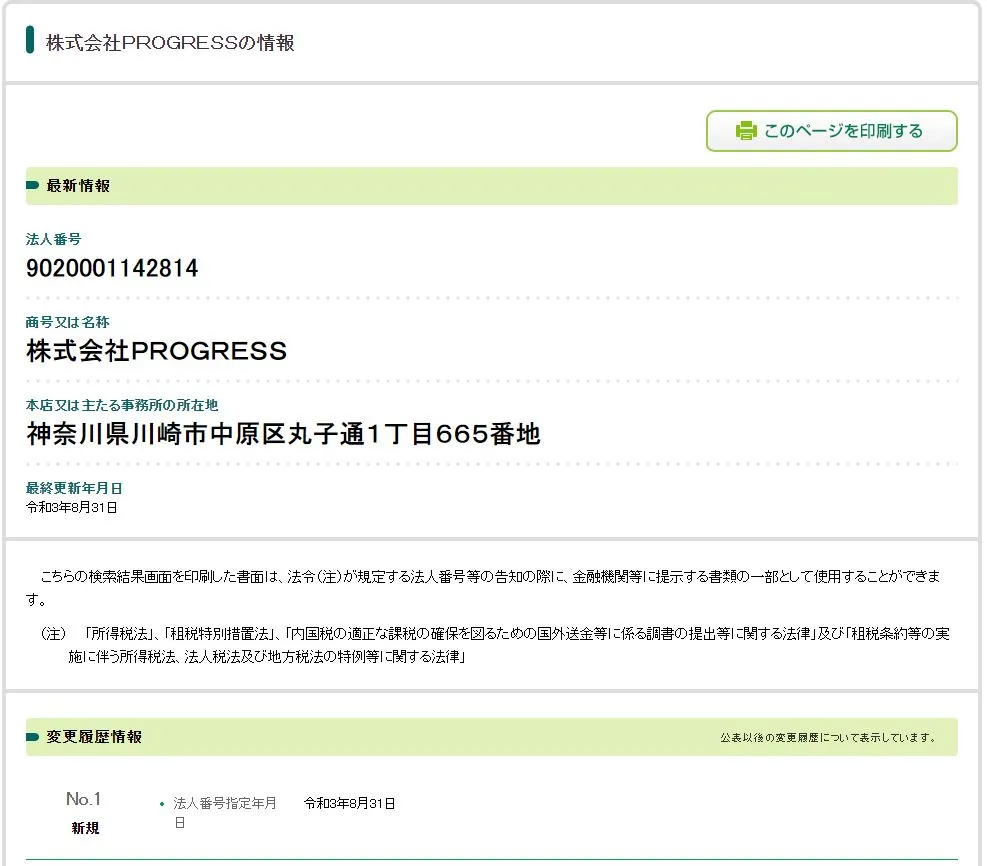This screenshot has width=987, height=866.
Task: Click the 最新情報 section header
Action: (x=78, y=186)
